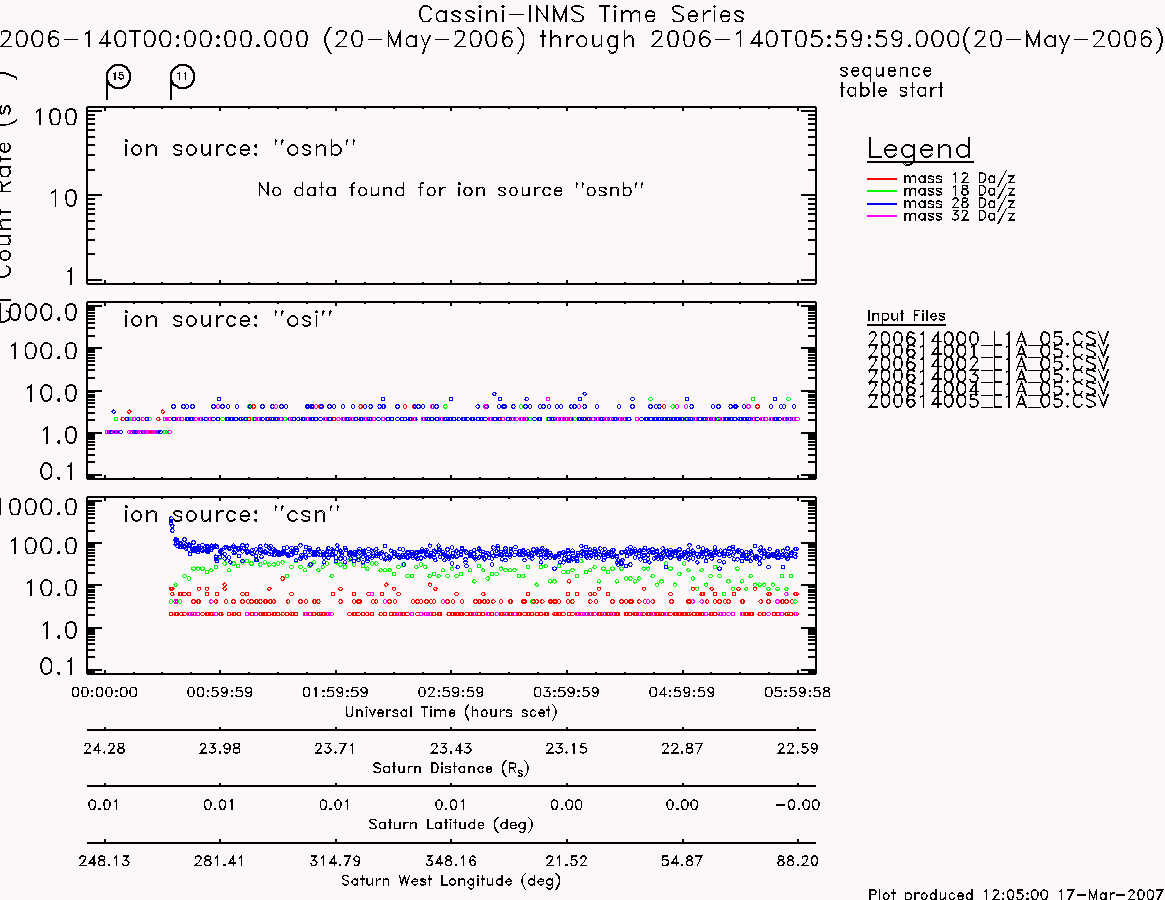Click the west longitude value 314.79
Screen dimensions: 1165x900
[x=335, y=861]
